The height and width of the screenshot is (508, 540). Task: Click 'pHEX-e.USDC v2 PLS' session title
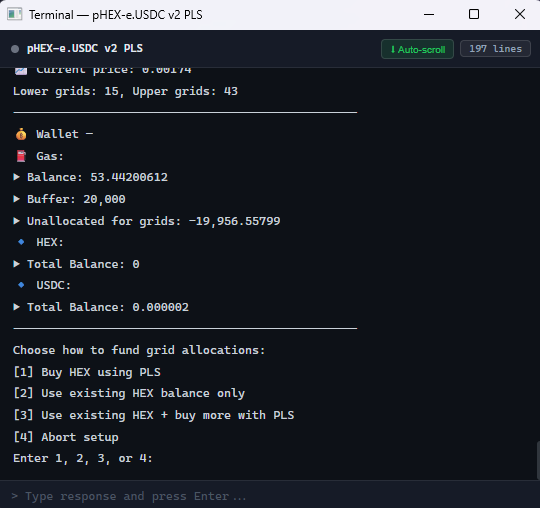tap(85, 49)
